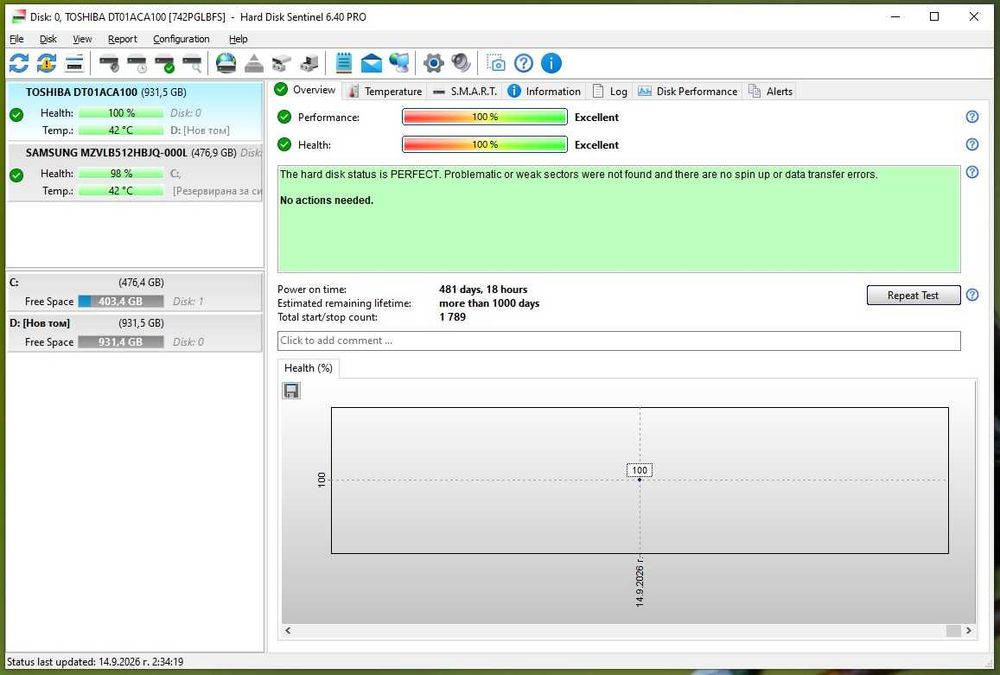
Task: Click the '481 days, 18 hours' power-on value
Action: (483, 290)
